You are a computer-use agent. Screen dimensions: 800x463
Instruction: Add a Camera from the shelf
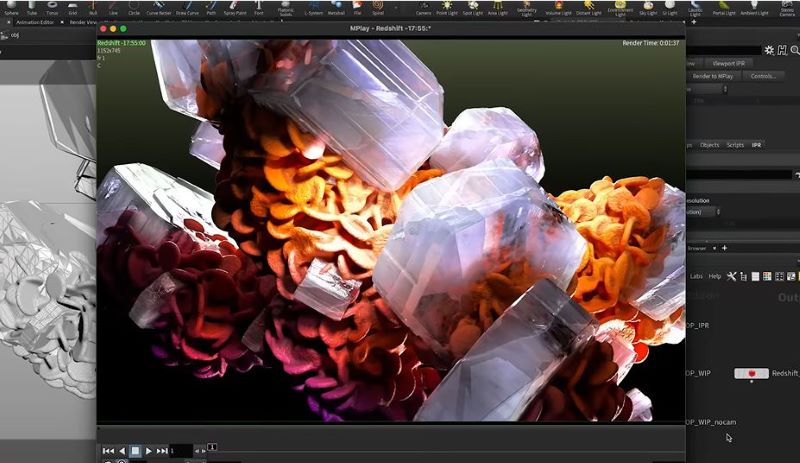point(423,8)
